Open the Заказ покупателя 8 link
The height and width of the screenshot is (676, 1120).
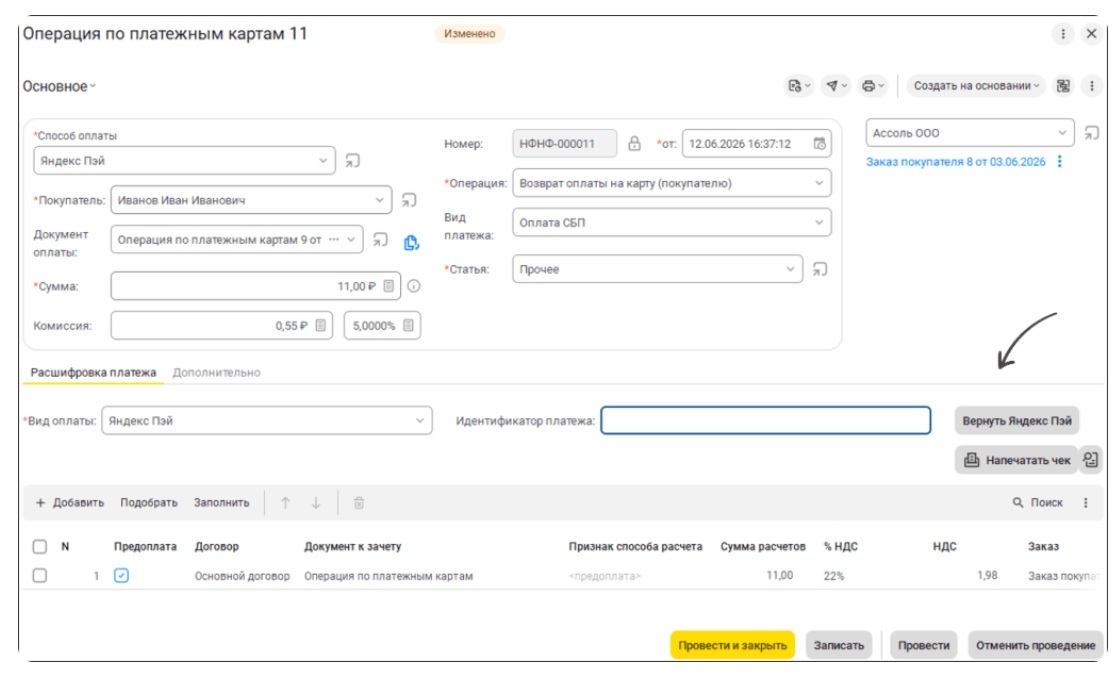coord(955,162)
